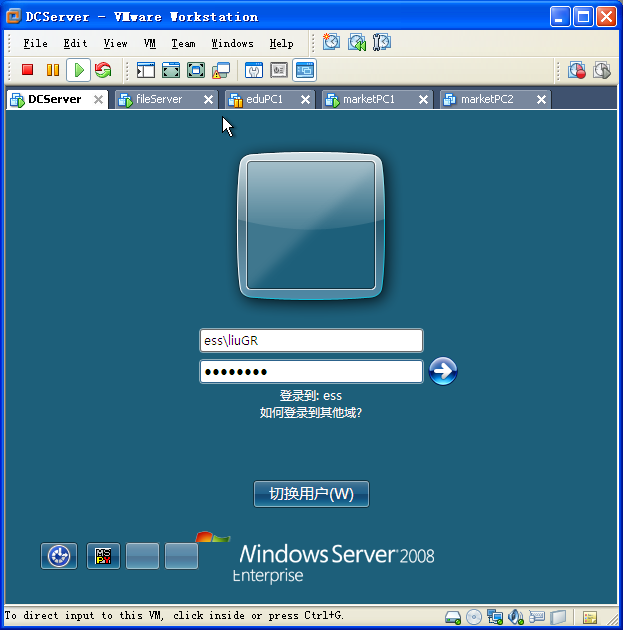Open the VM menu
This screenshot has height=630, width=623.
[x=150, y=43]
